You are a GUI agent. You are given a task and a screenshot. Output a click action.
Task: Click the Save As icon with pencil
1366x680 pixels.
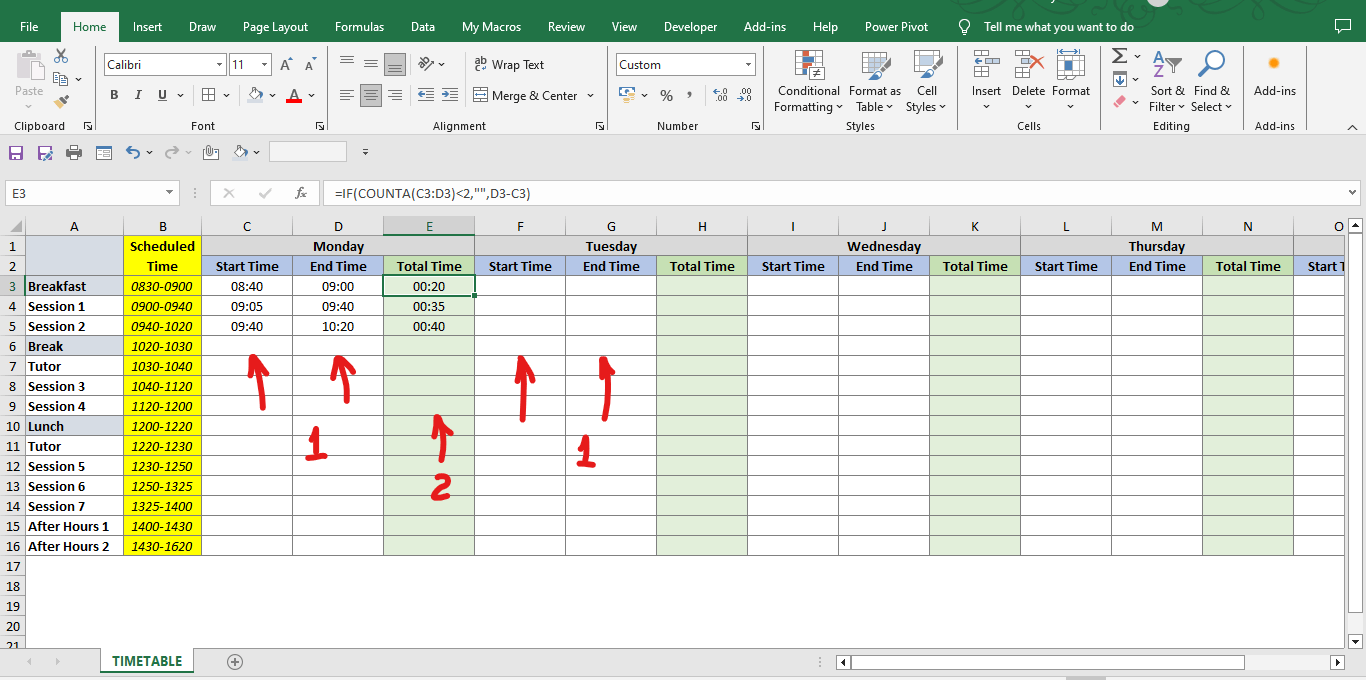(45, 152)
